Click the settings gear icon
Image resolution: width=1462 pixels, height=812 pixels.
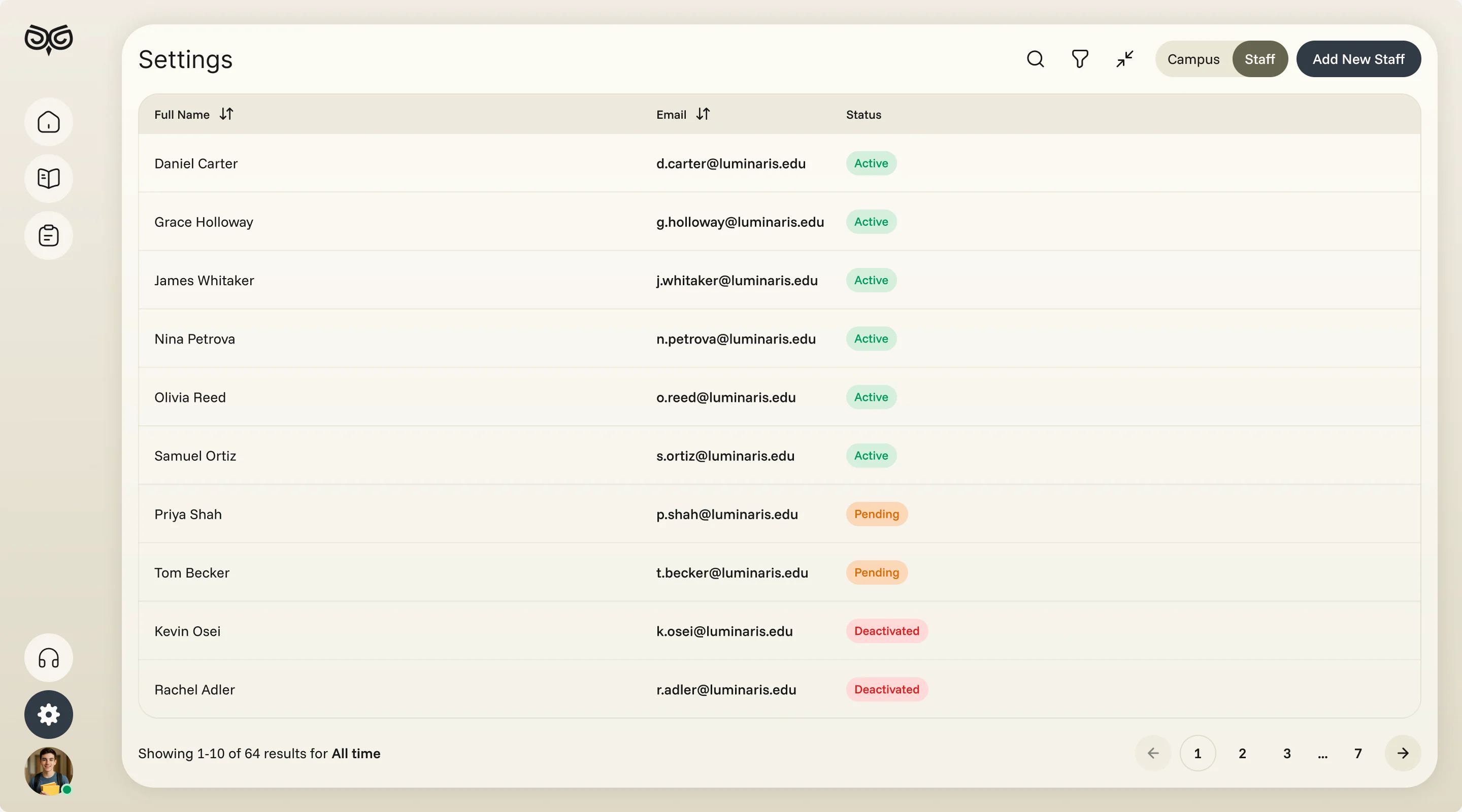pyautogui.click(x=49, y=715)
